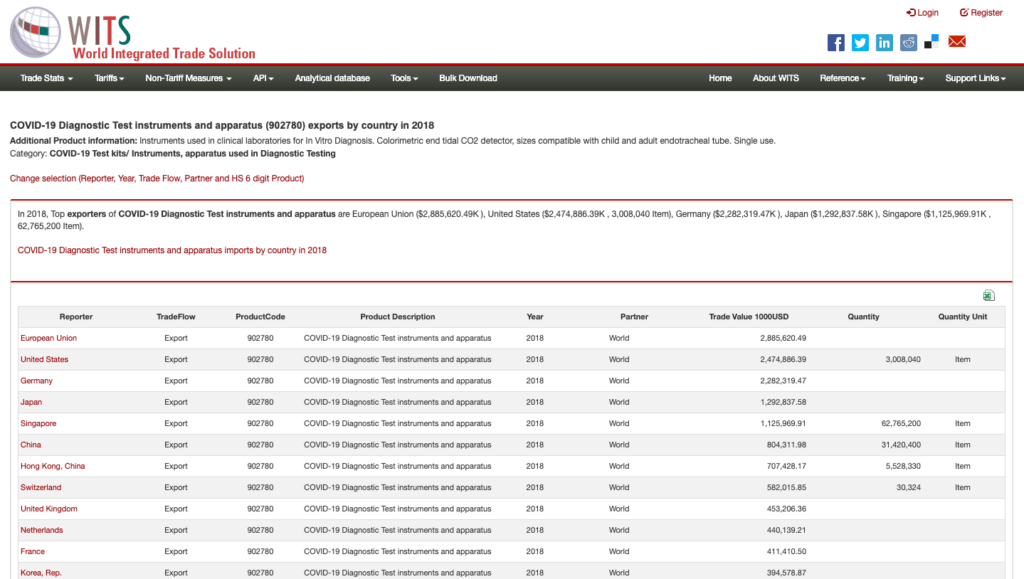Share page on Twitter
Viewport: 1024px width, 579px height.
click(x=860, y=42)
